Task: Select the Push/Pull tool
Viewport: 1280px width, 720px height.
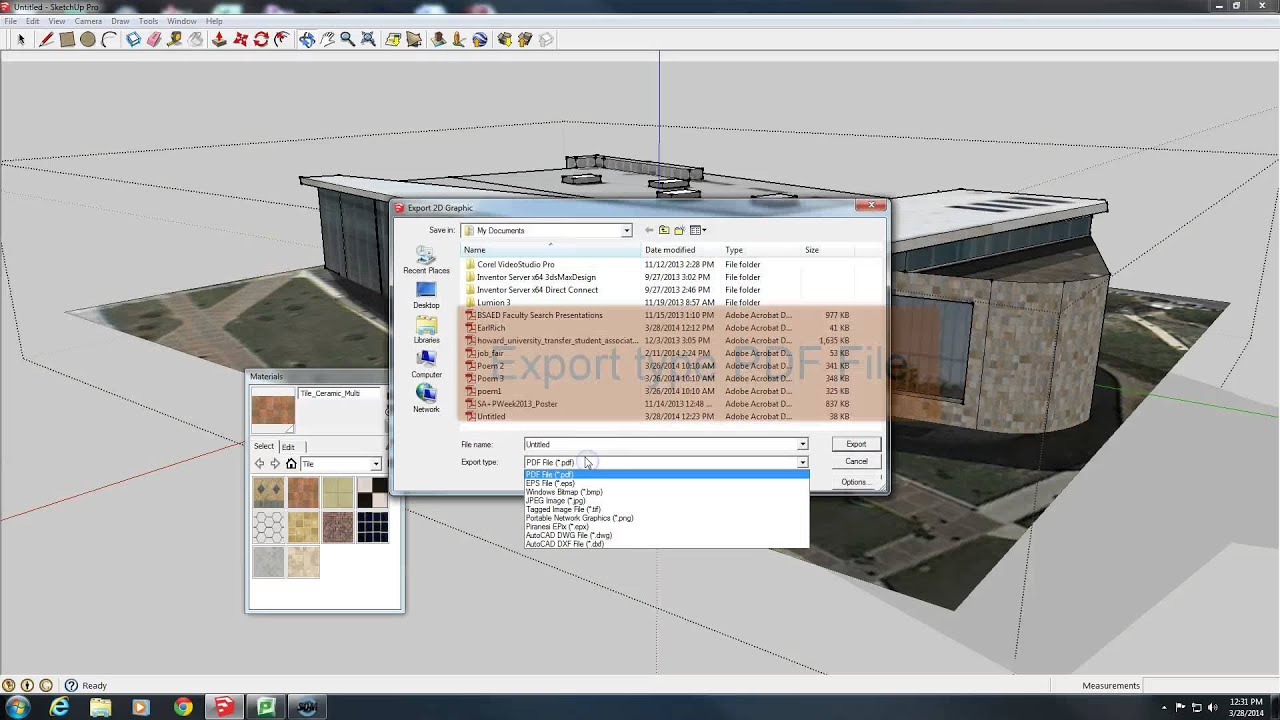Action: click(219, 39)
